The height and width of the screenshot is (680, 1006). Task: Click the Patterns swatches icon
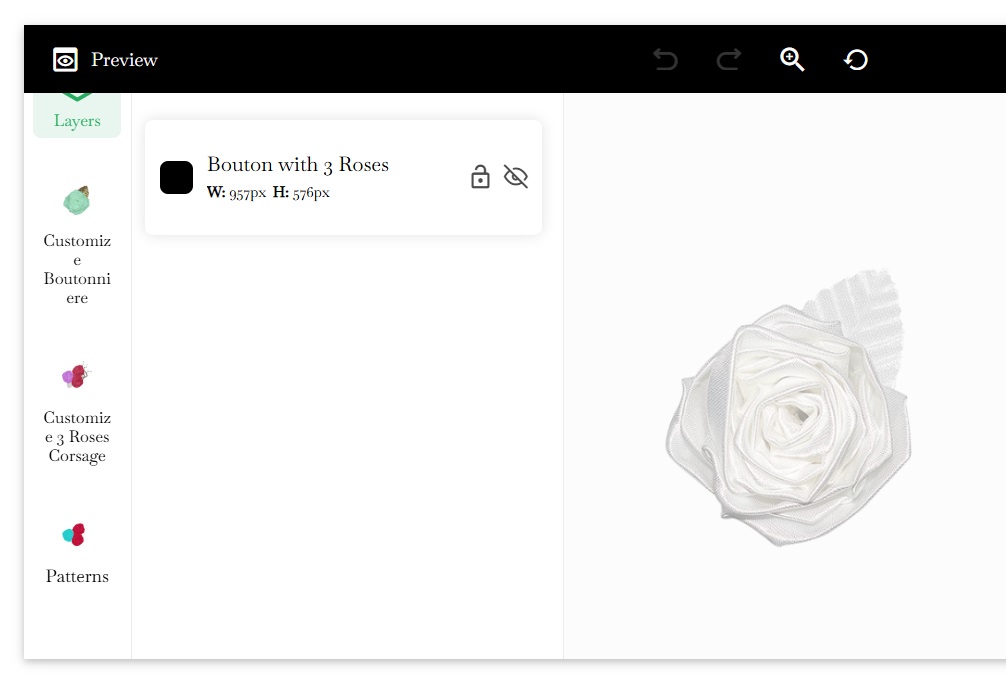[74, 534]
